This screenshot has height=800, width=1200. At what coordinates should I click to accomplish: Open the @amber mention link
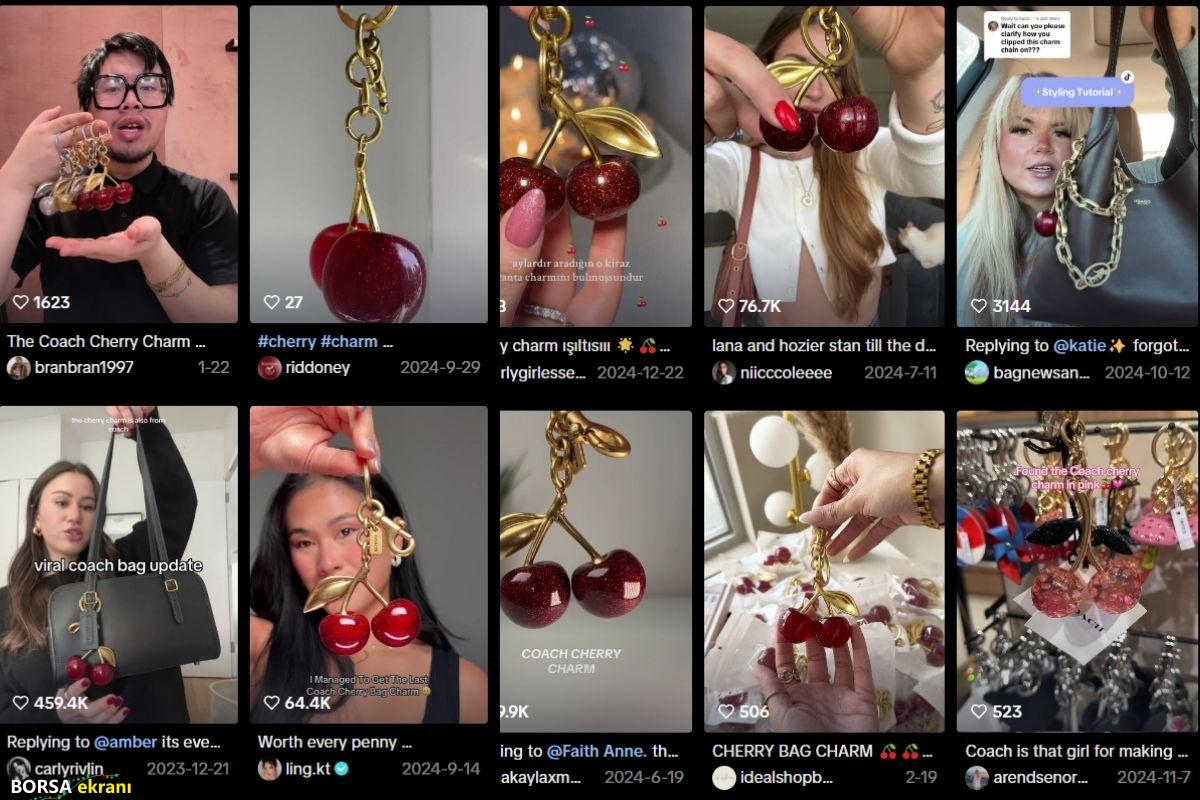coord(124,742)
